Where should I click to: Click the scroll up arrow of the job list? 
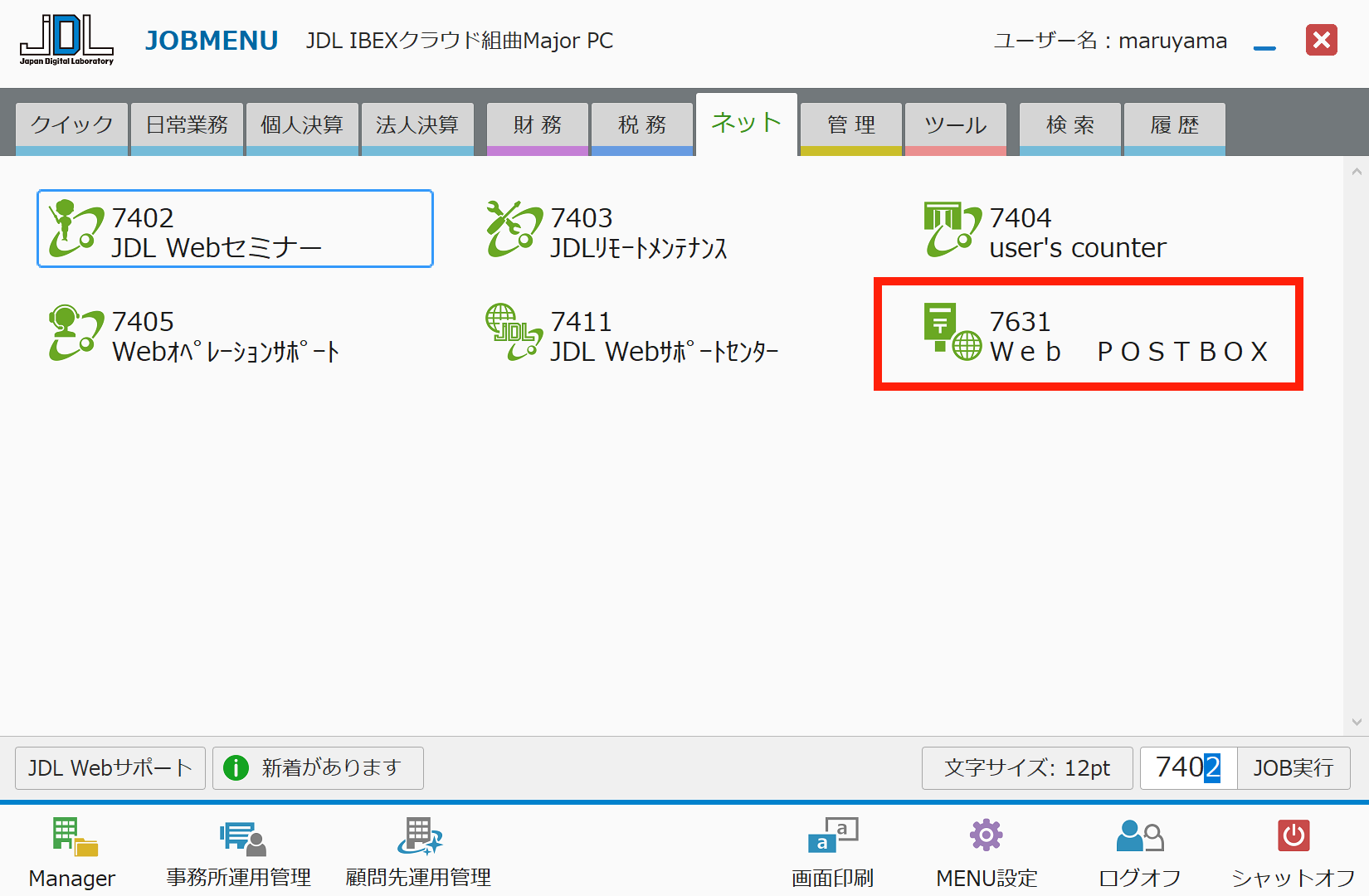[1357, 172]
